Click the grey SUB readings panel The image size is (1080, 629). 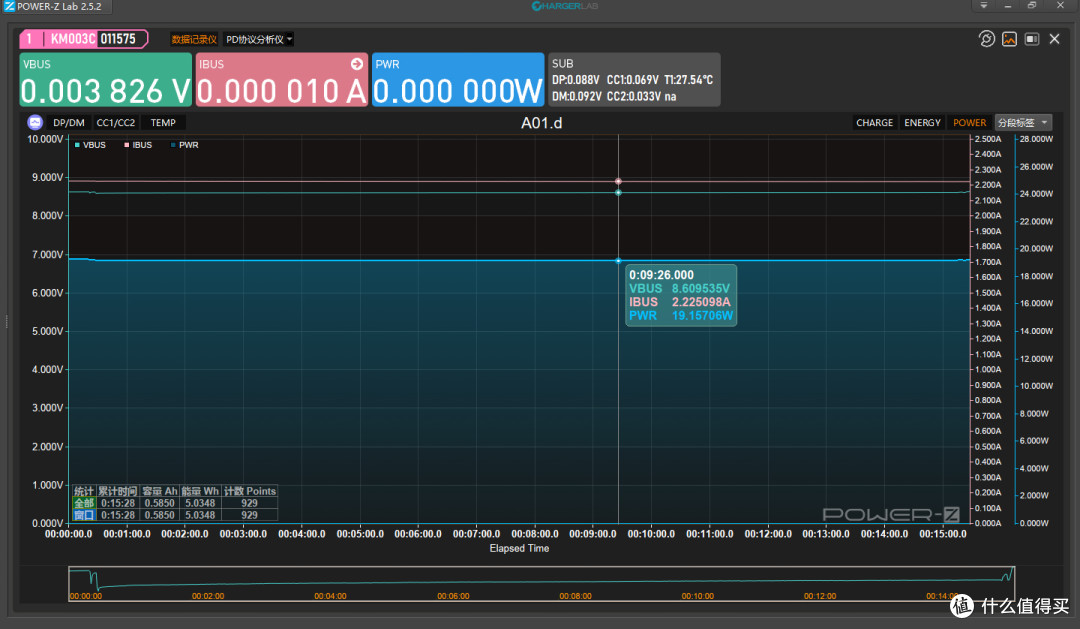634,80
